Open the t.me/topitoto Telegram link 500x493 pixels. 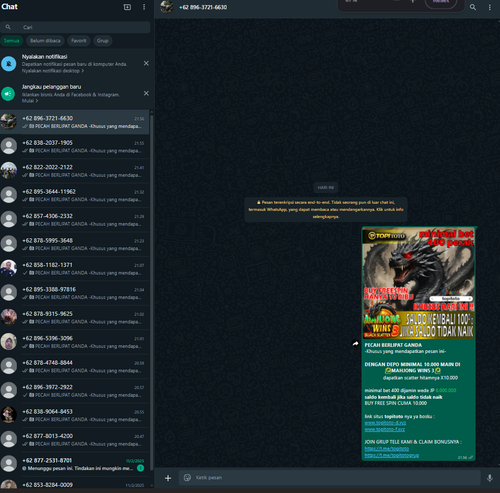pos(387,449)
